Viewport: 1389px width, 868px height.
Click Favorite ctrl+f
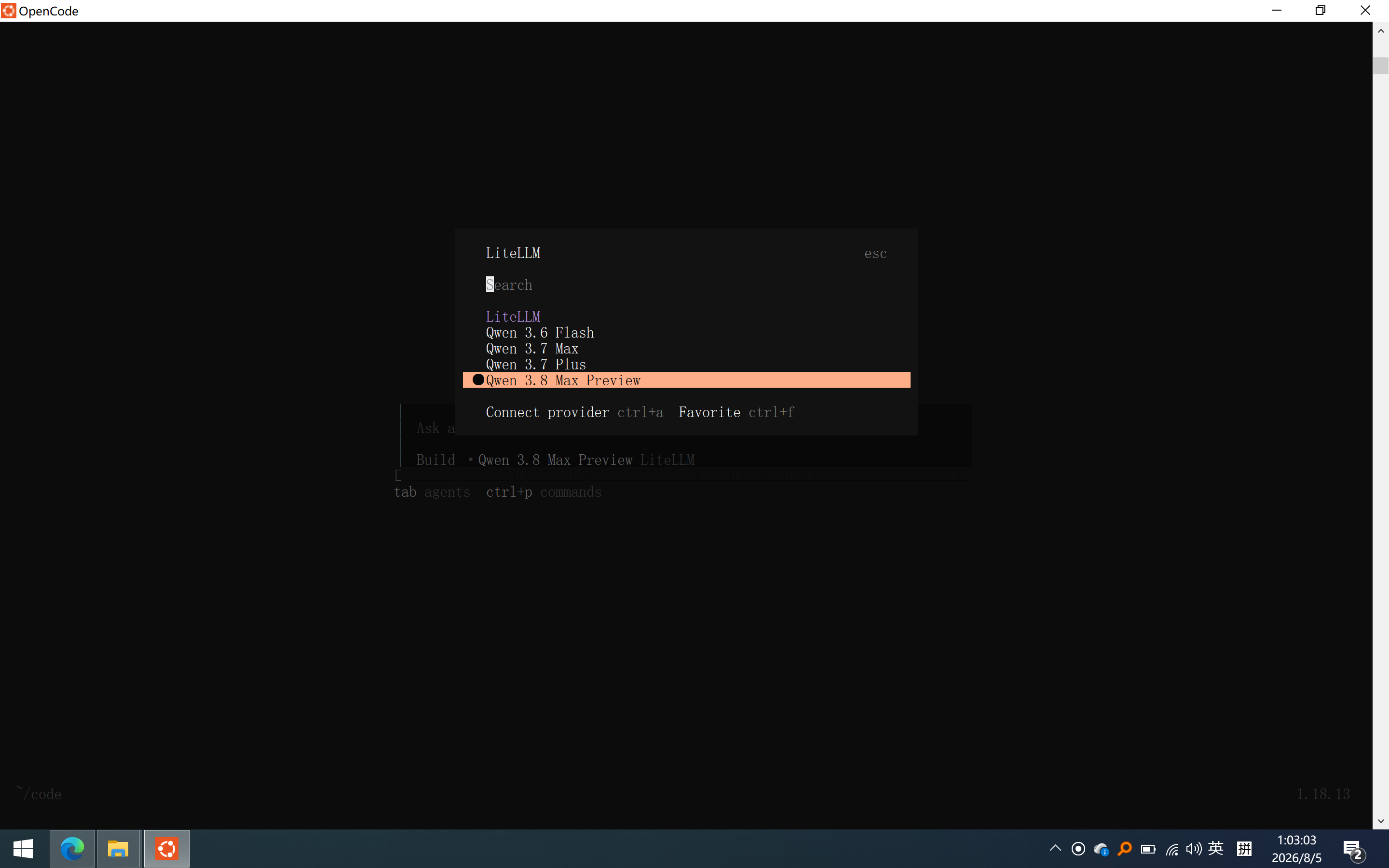[x=736, y=412]
